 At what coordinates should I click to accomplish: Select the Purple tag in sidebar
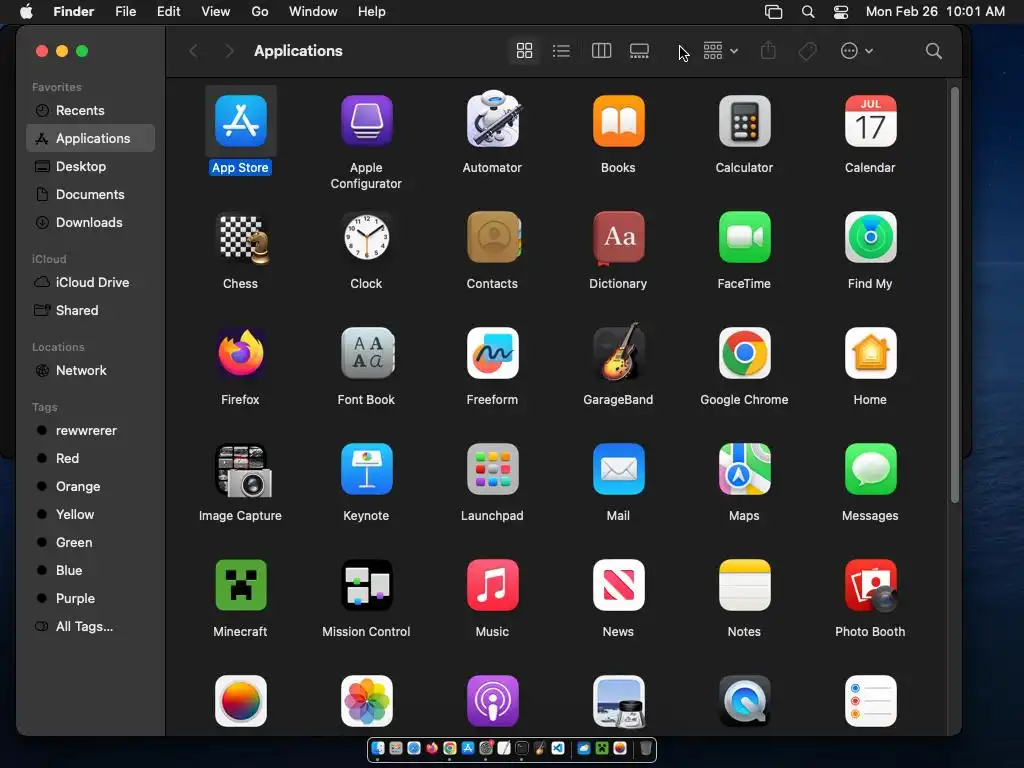[91, 598]
